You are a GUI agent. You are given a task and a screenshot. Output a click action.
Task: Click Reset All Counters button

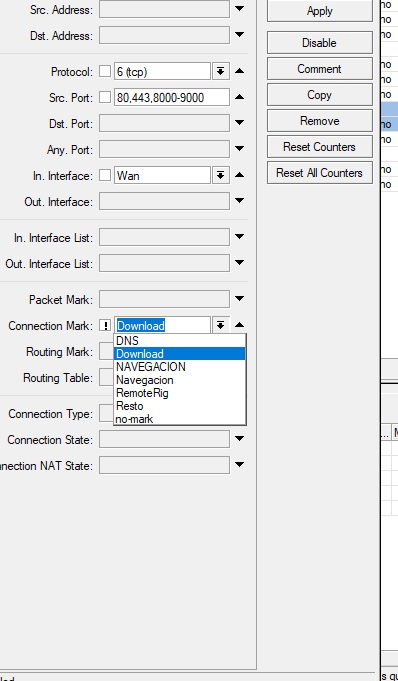[x=319, y=173]
